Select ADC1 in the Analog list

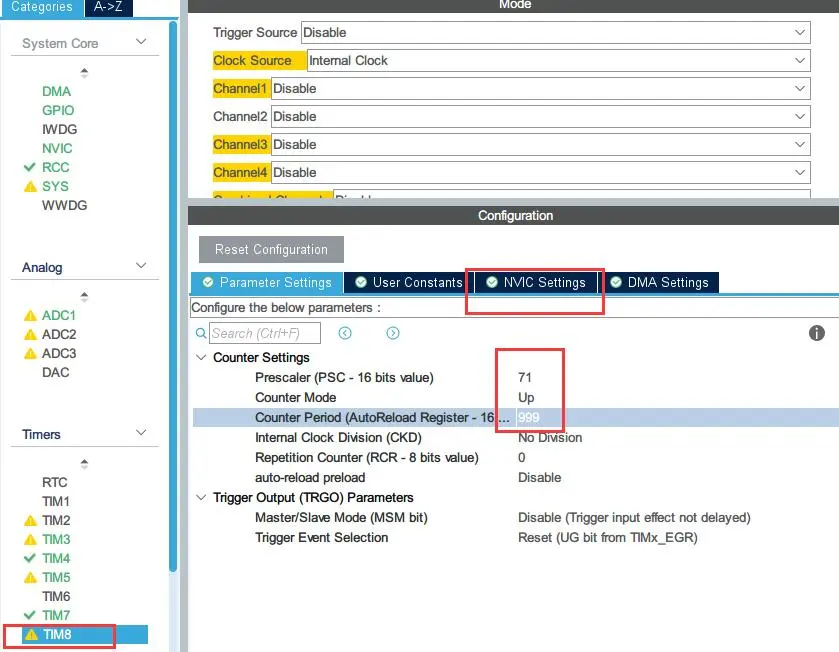pyautogui.click(x=59, y=315)
